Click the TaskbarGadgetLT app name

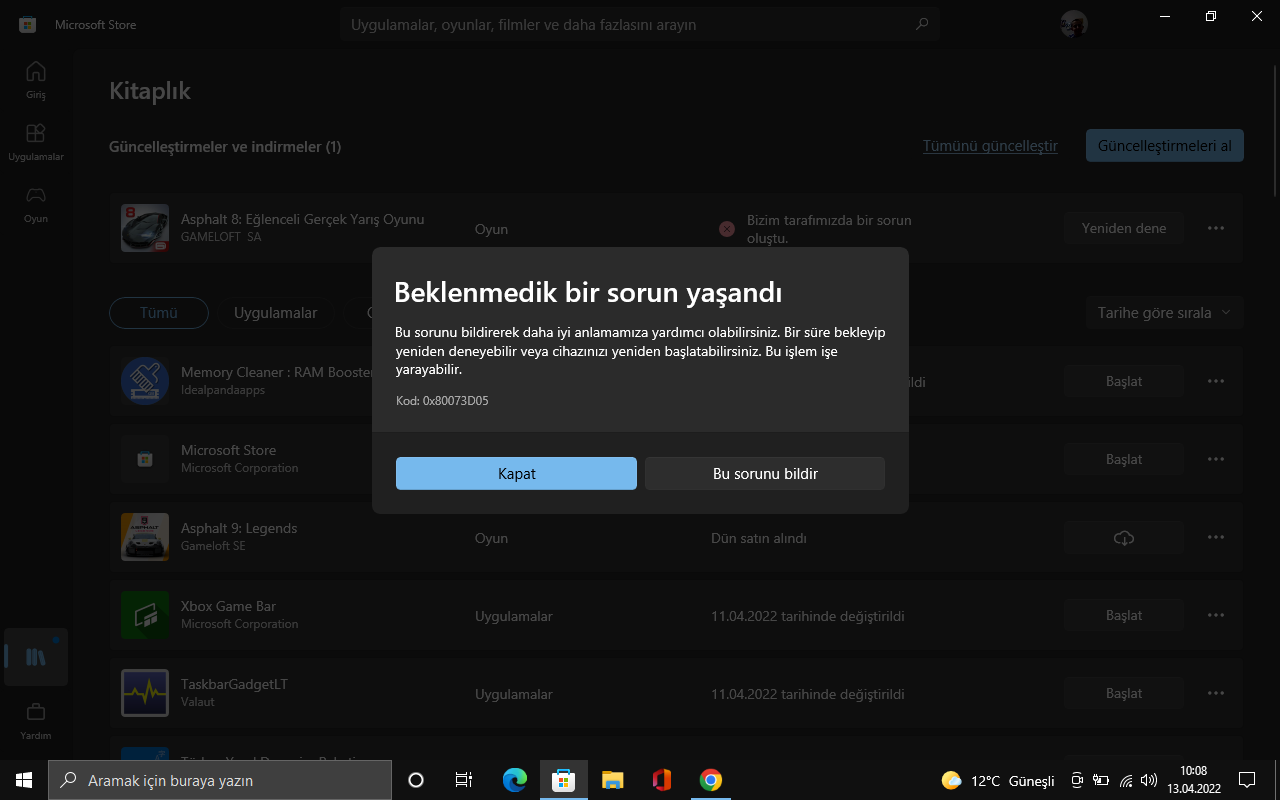coord(234,684)
